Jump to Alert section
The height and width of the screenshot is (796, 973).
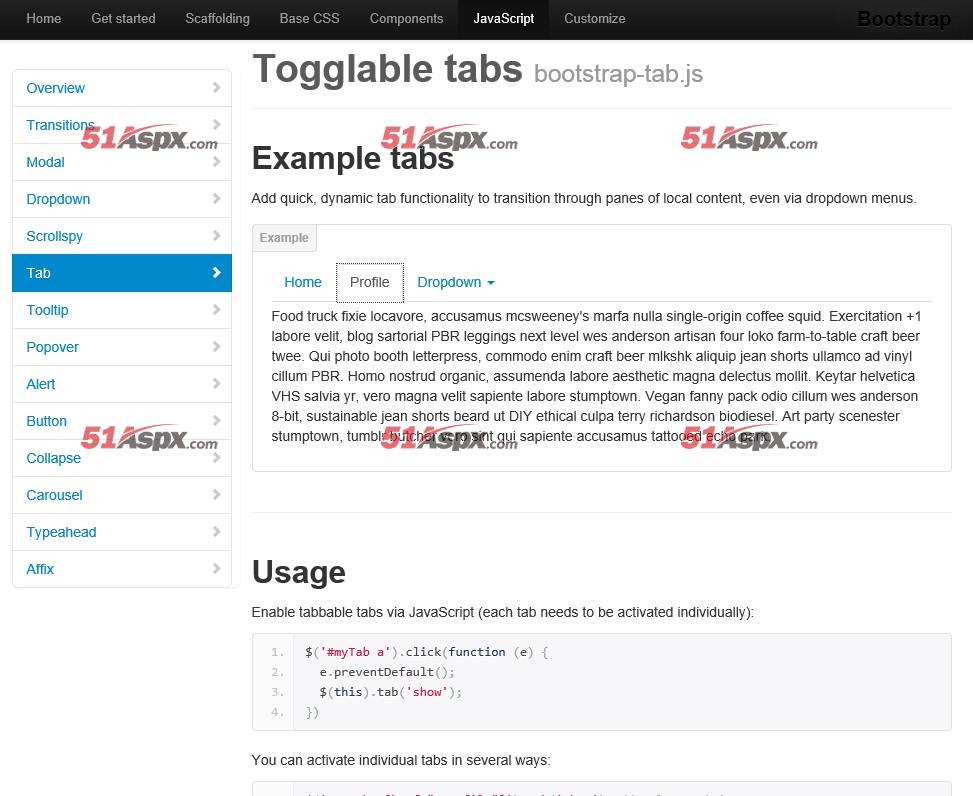pos(122,383)
